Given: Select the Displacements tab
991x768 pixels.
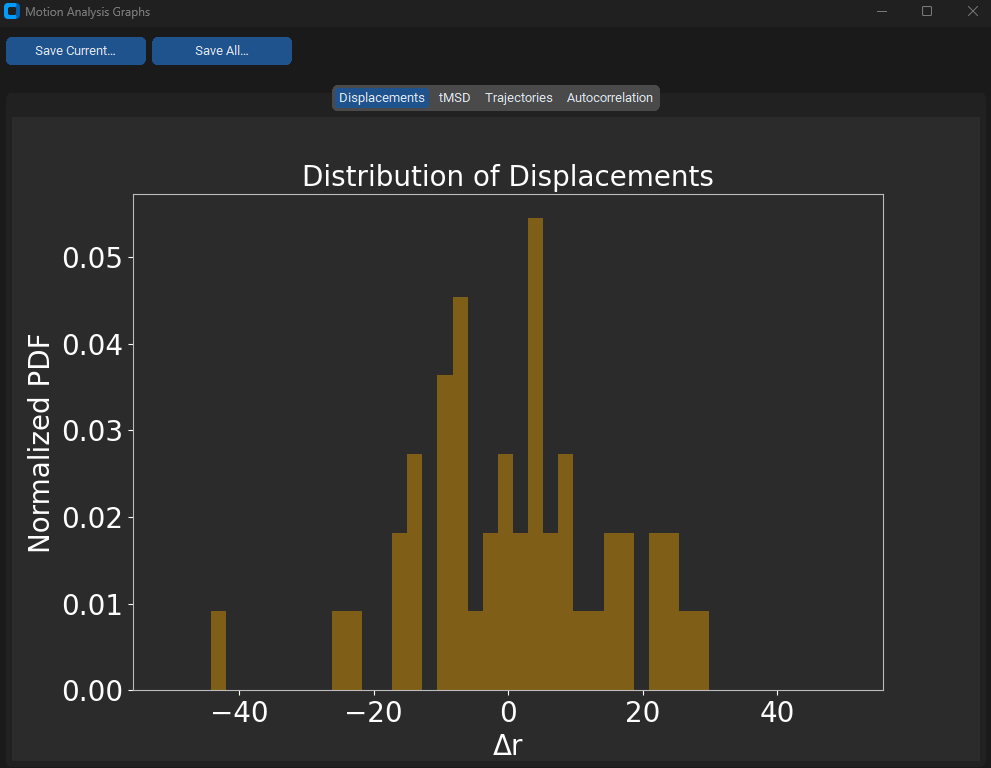Looking at the screenshot, I should 381,98.
